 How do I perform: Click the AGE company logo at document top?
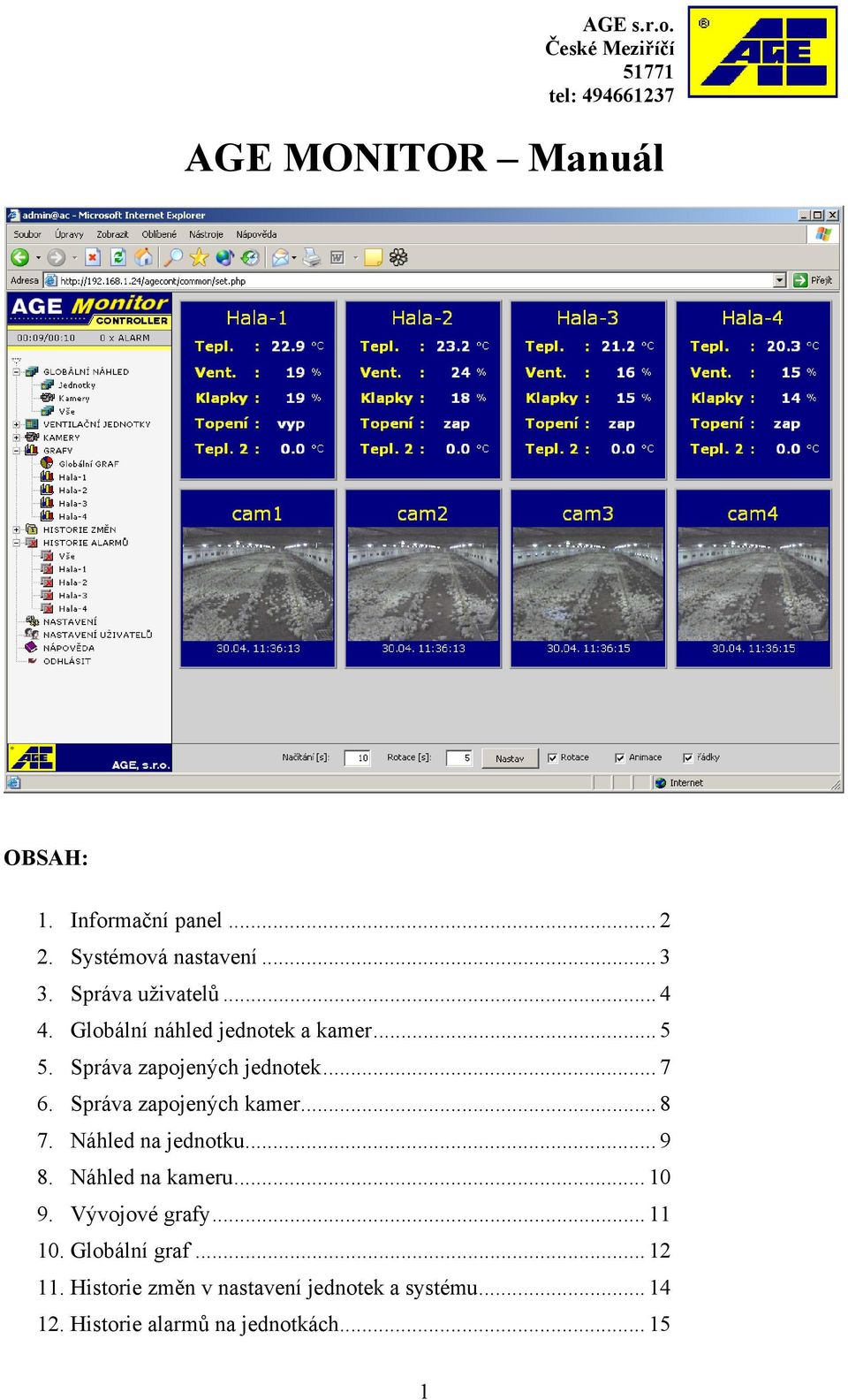(762, 52)
